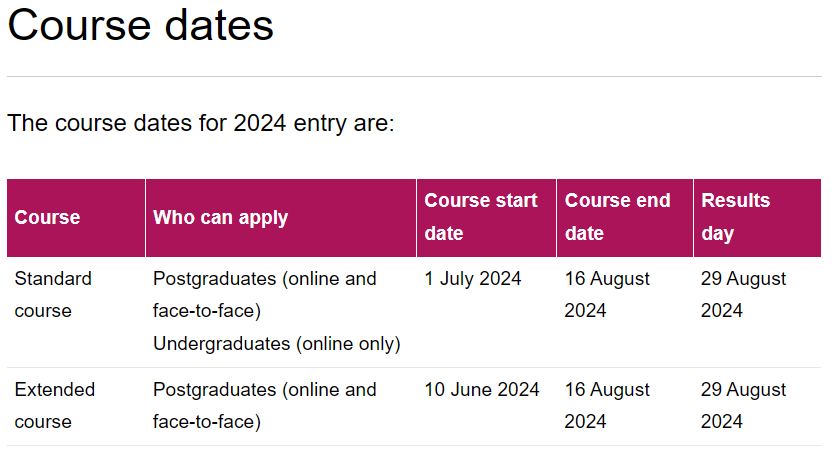This screenshot has height=455, width=834.
Task: Select Extended course '29 August 2024' results day
Action: (x=743, y=406)
